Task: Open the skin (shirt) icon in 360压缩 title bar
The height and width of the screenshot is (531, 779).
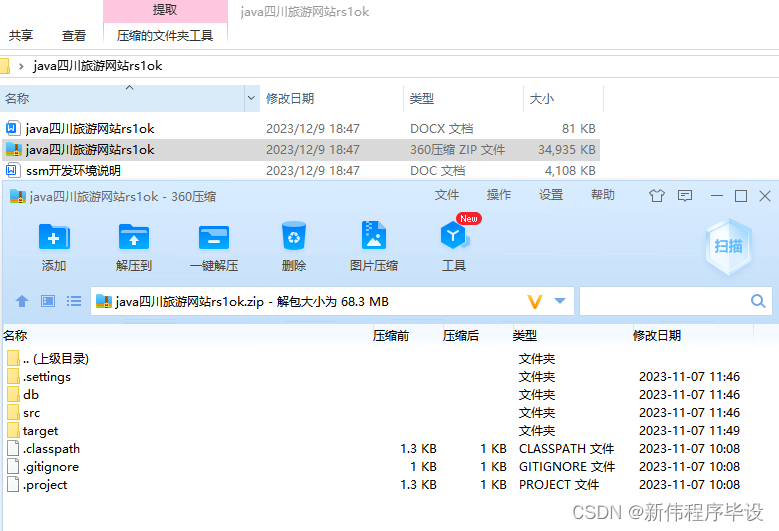Action: pyautogui.click(x=657, y=196)
